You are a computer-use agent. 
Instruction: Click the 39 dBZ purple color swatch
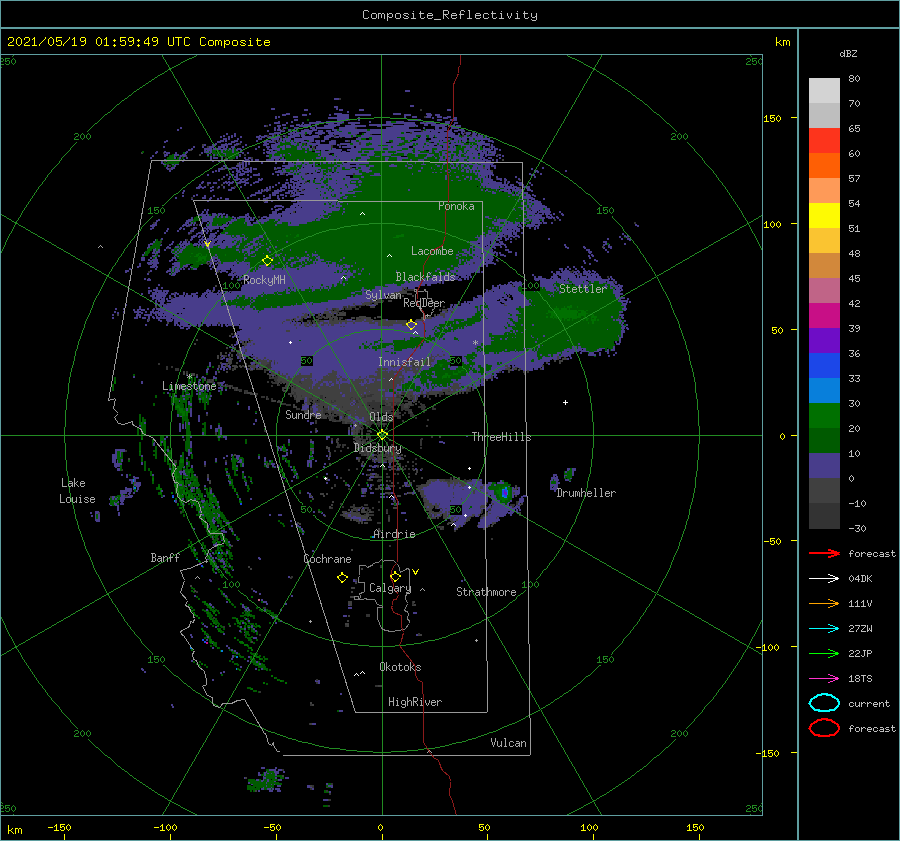click(824, 340)
